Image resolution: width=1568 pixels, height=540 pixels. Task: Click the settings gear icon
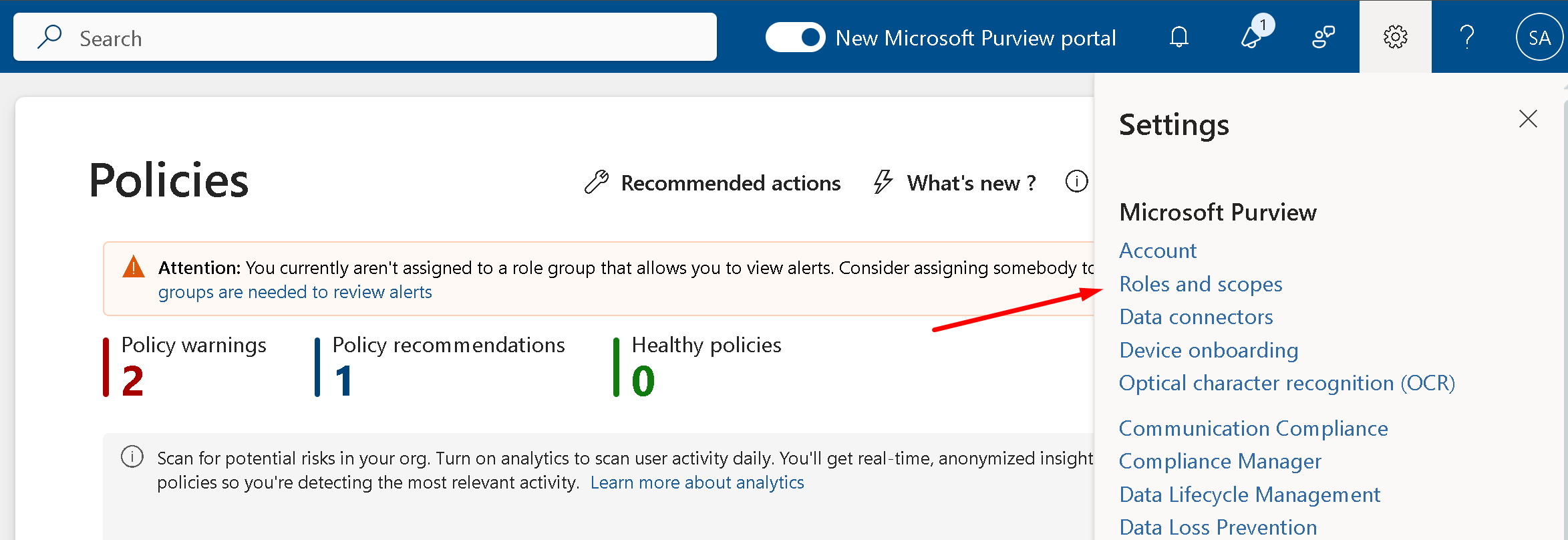(1395, 37)
